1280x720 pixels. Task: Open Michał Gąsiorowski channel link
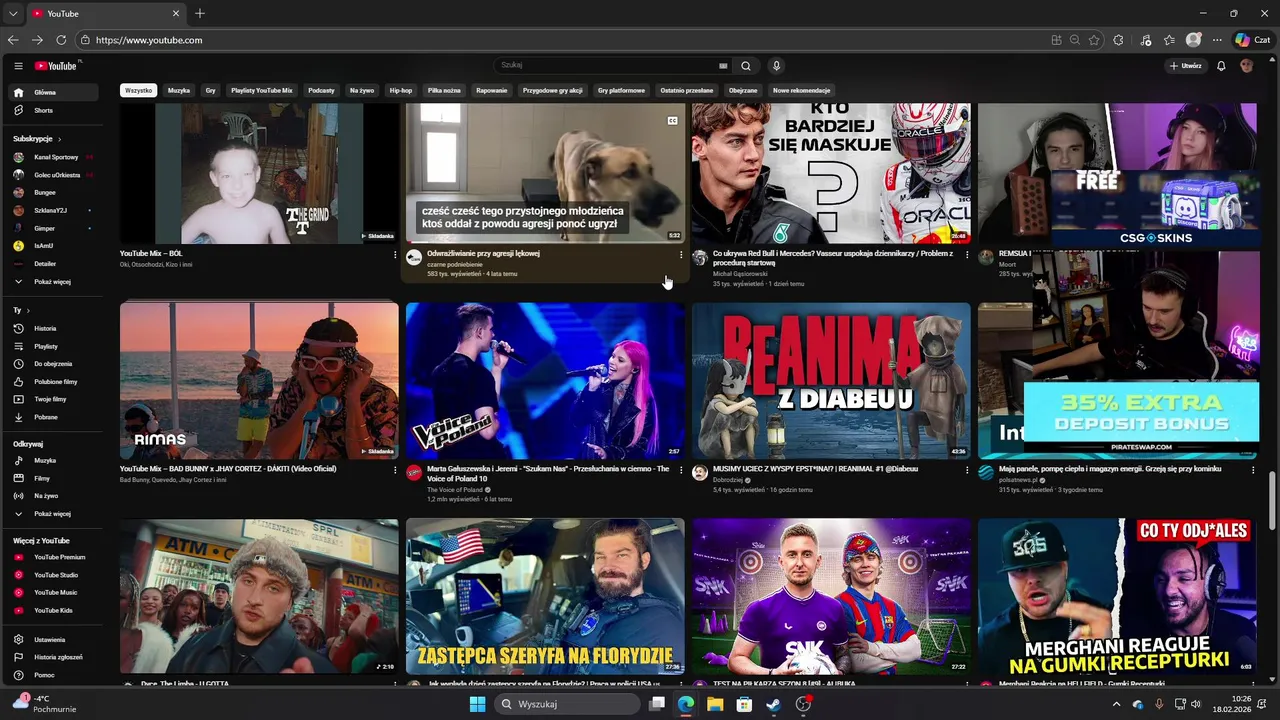740,274
